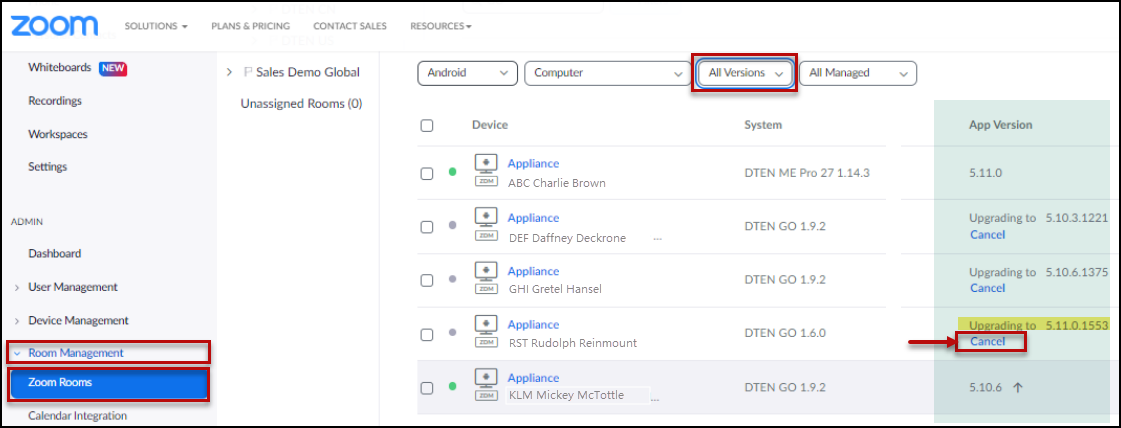Open the All Managed dropdown

858,73
